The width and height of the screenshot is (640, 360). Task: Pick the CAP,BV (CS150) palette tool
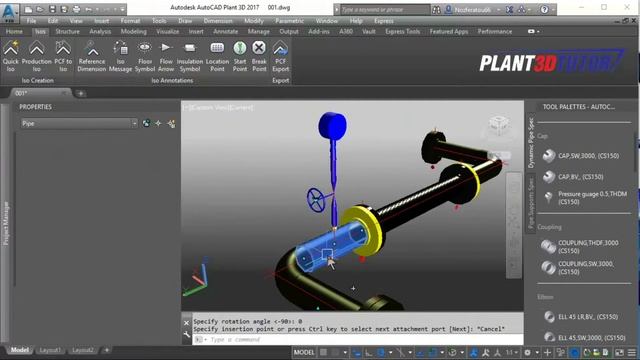[573, 177]
